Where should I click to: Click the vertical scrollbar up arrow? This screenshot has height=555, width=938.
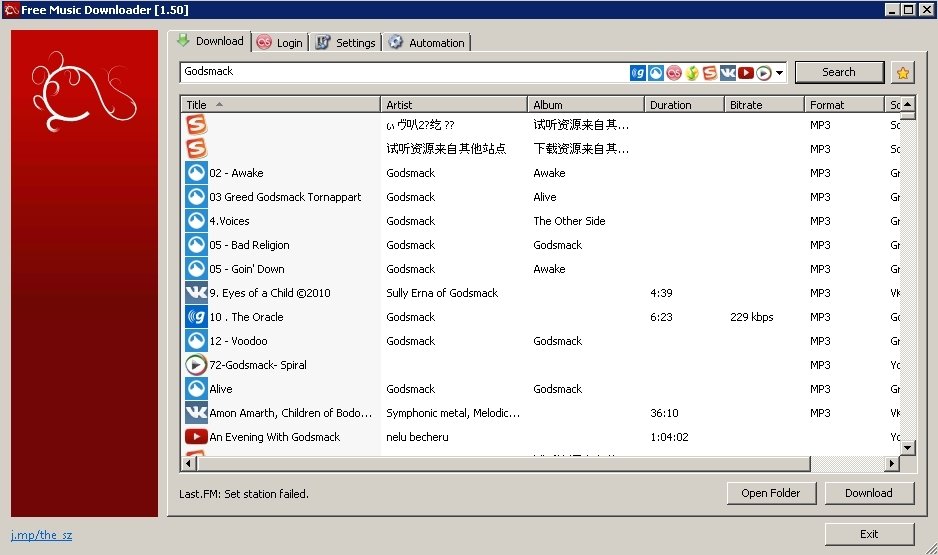pos(907,104)
